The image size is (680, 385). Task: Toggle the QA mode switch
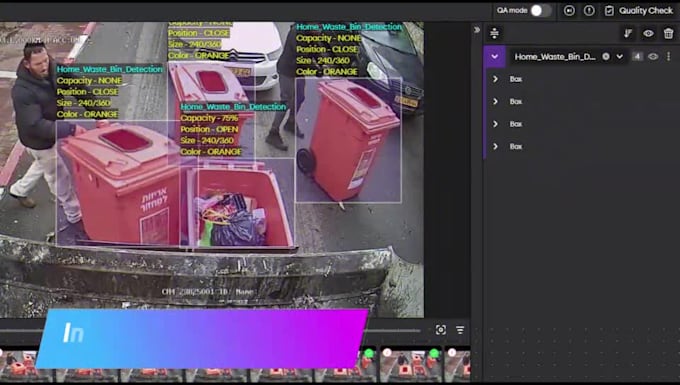pos(540,10)
